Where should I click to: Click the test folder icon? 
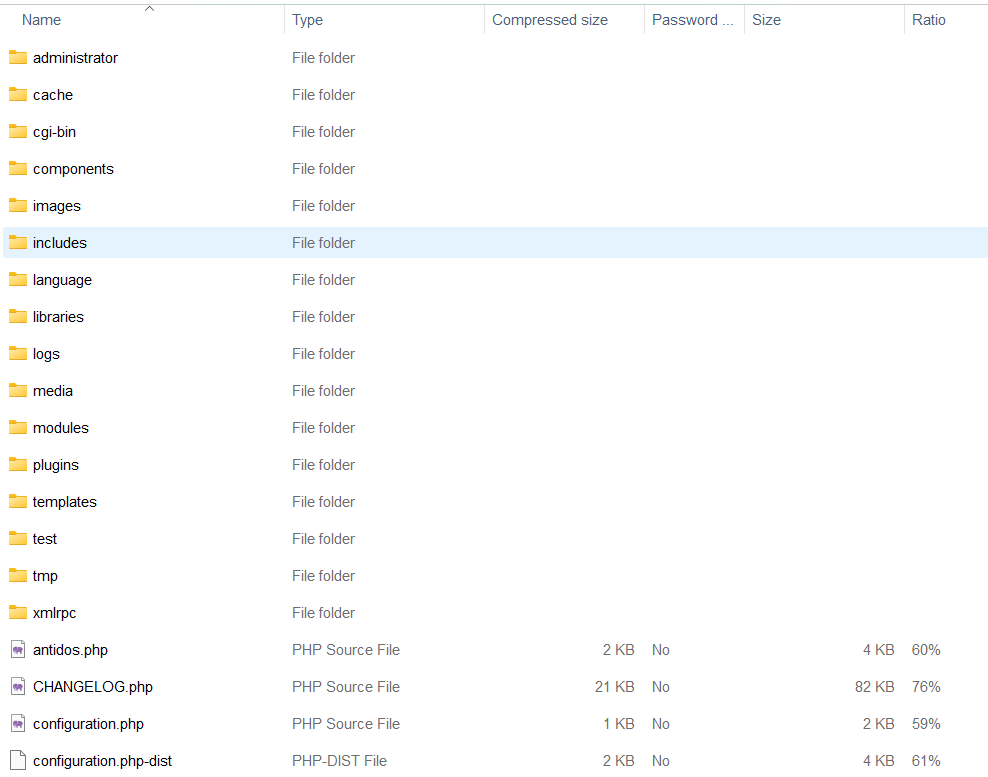point(18,539)
